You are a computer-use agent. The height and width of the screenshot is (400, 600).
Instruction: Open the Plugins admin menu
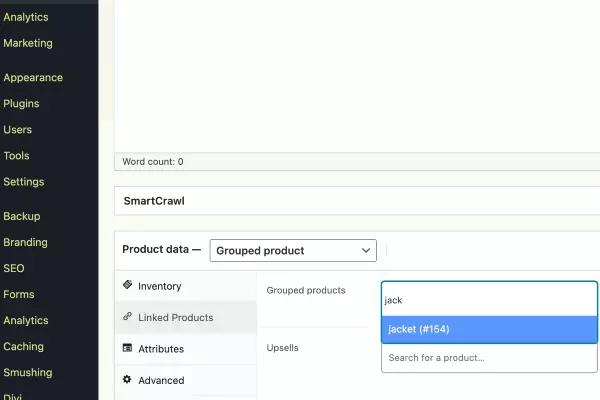coord(21,103)
